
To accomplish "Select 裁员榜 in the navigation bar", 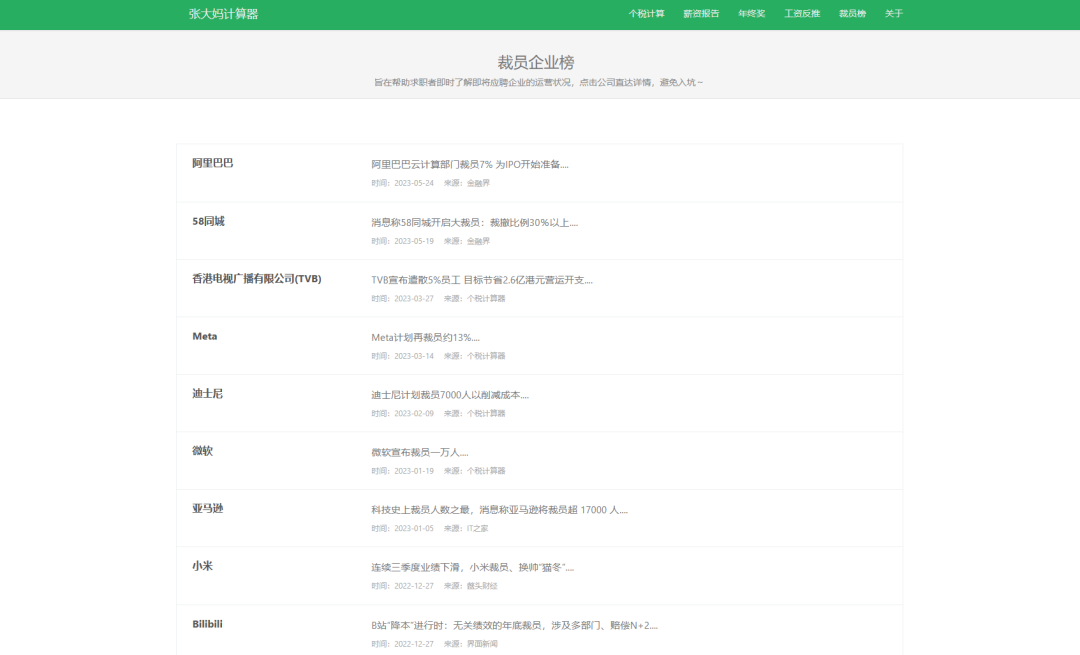I will point(852,14).
